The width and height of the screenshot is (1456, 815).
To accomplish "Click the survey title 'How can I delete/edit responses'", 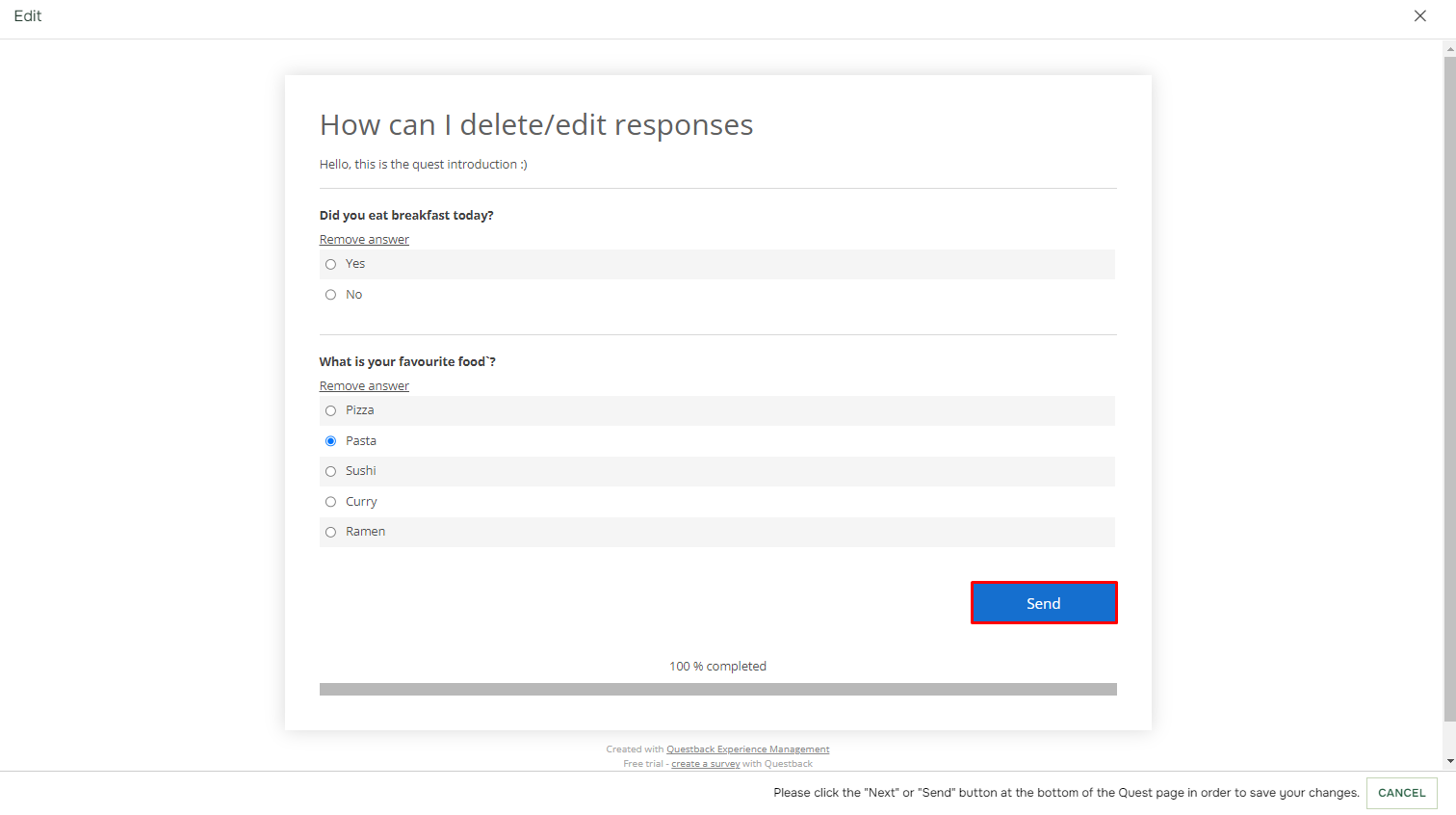I will point(536,125).
